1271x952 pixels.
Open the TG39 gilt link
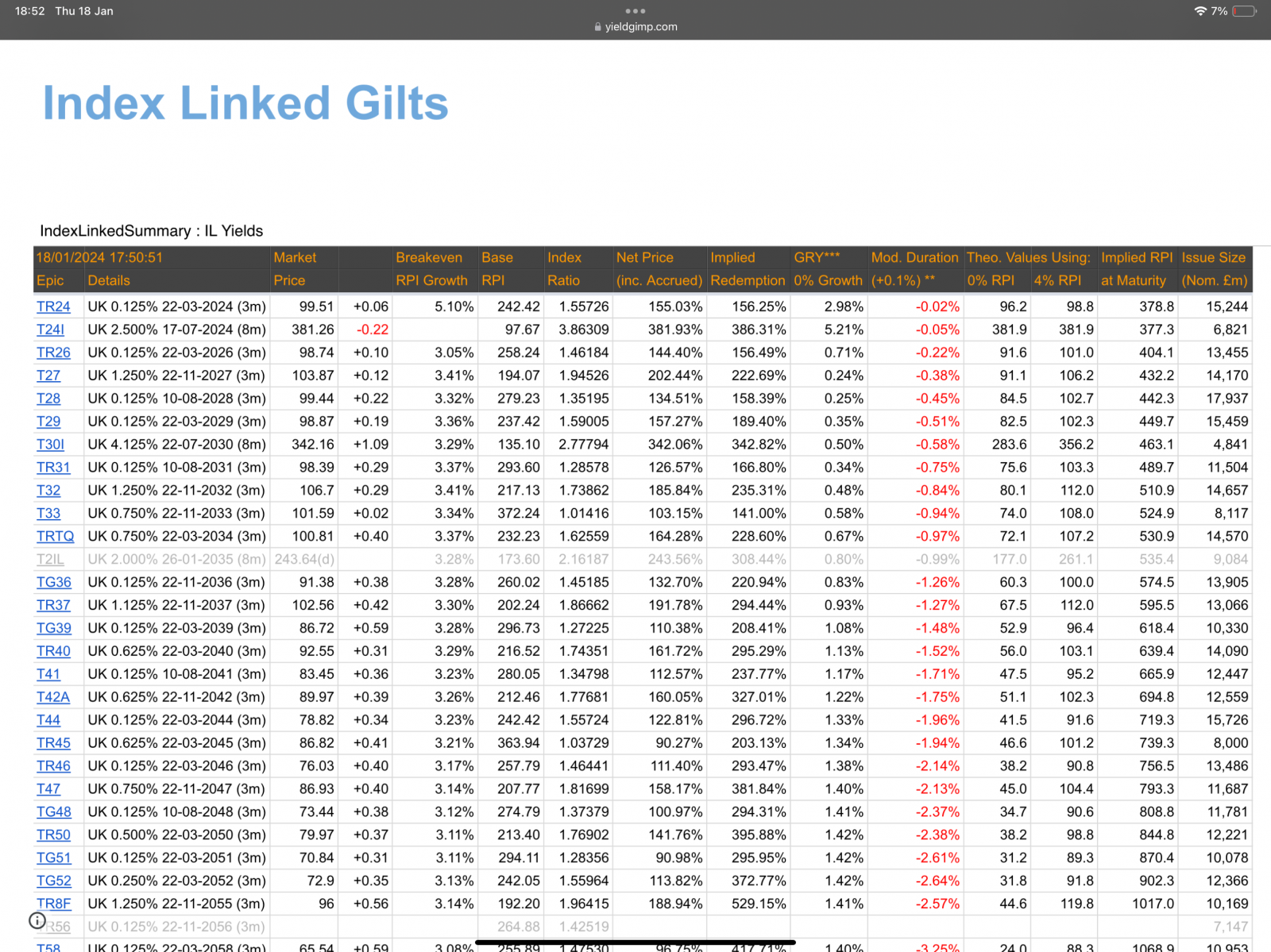click(54, 628)
